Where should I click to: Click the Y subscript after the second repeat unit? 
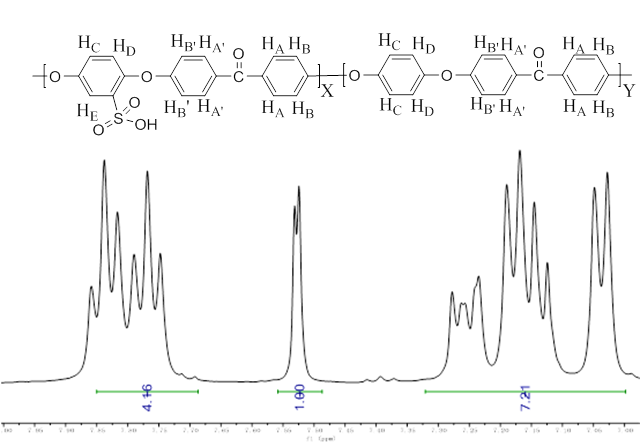(629, 91)
